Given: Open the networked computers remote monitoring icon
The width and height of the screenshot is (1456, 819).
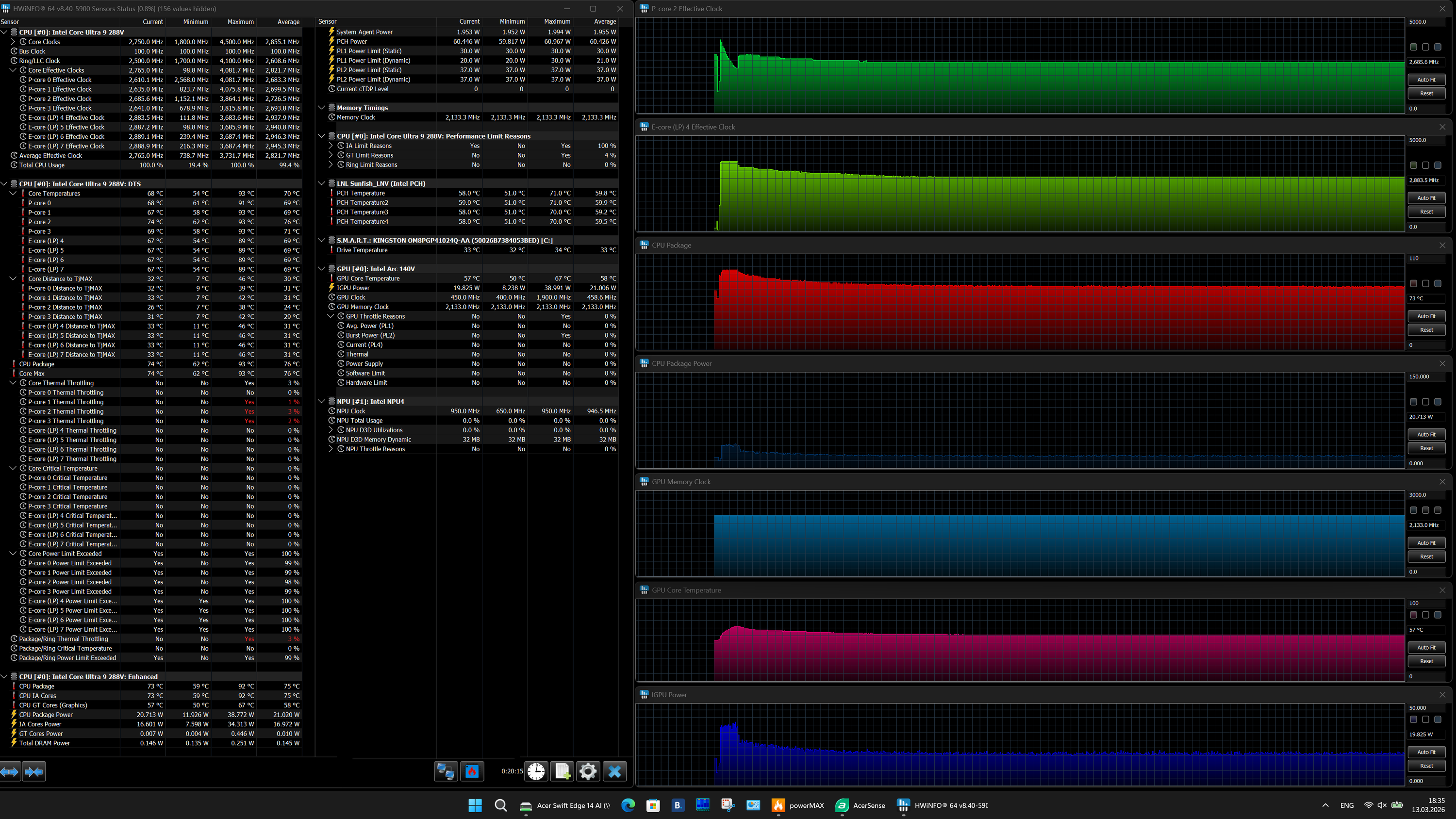Looking at the screenshot, I should 446,771.
